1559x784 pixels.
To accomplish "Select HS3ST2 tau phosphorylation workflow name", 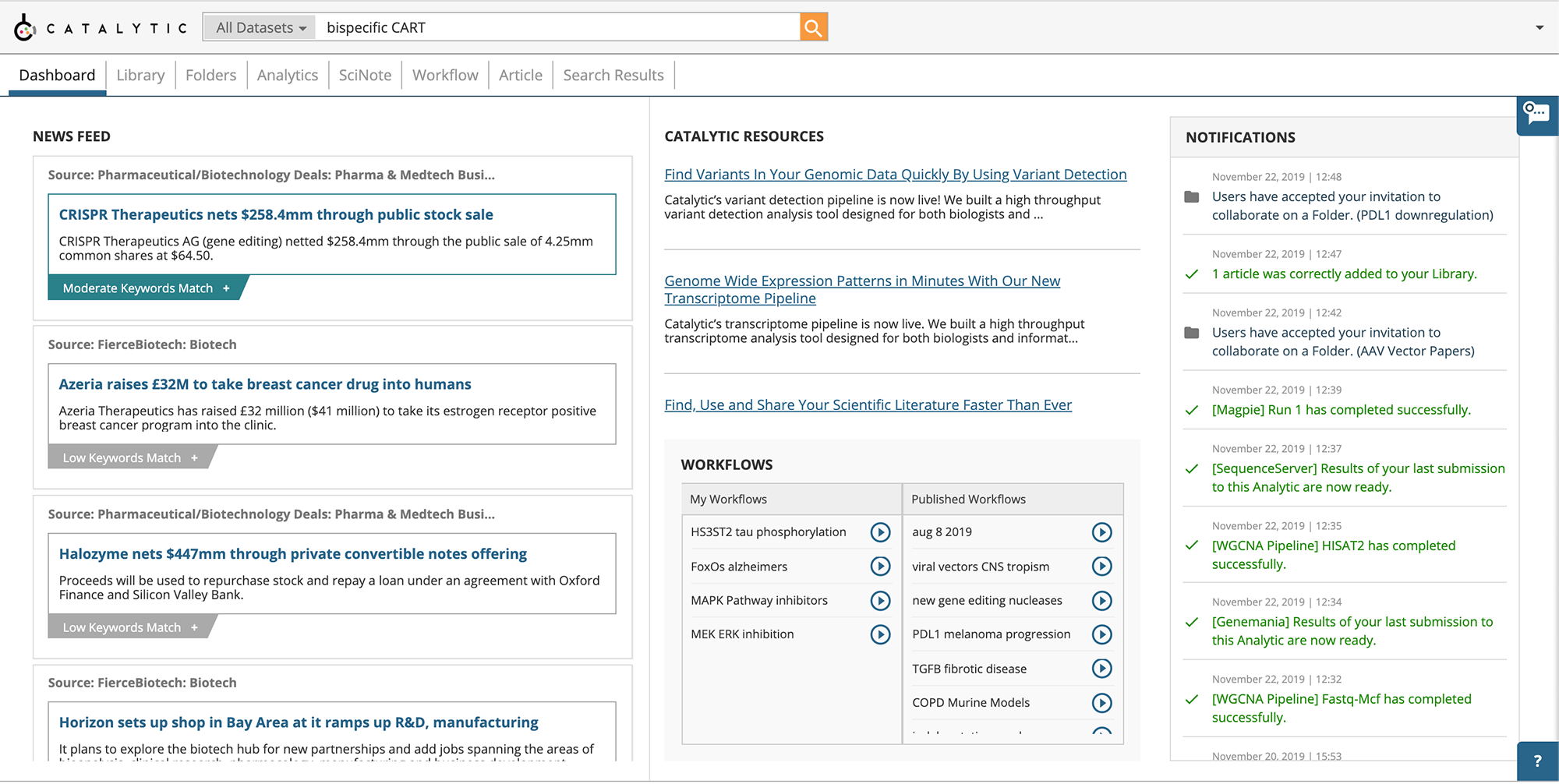I will click(x=768, y=532).
